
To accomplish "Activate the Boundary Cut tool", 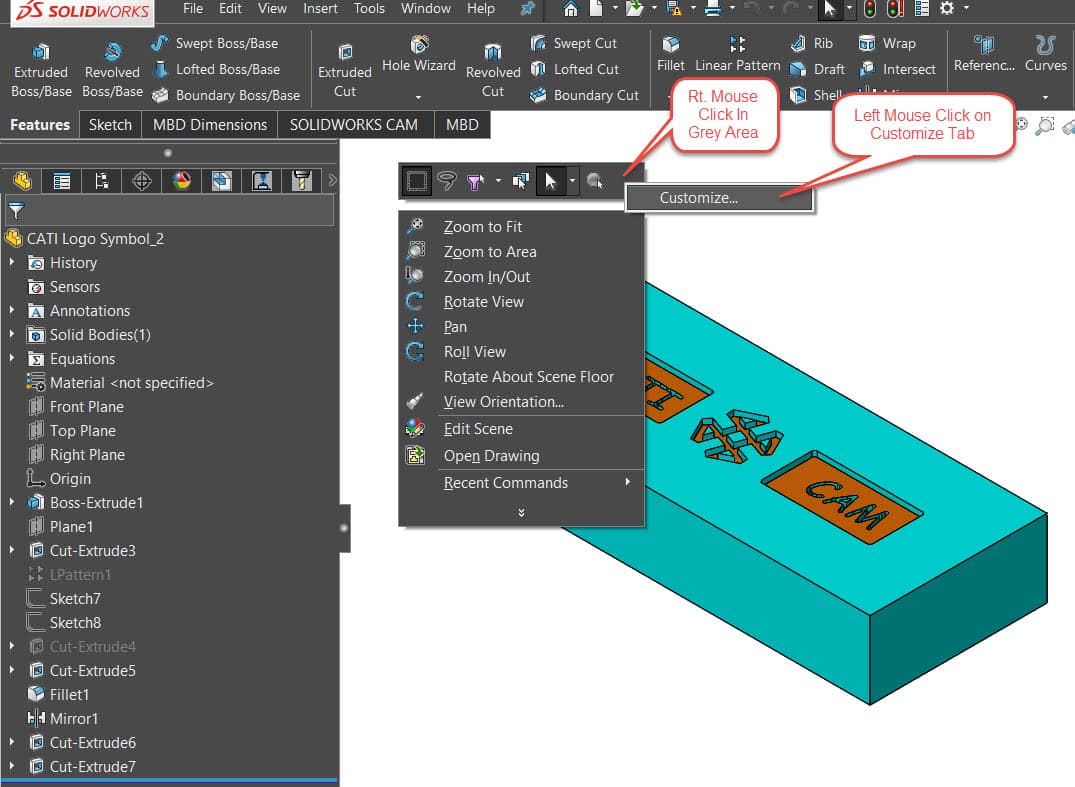I will click(x=585, y=95).
